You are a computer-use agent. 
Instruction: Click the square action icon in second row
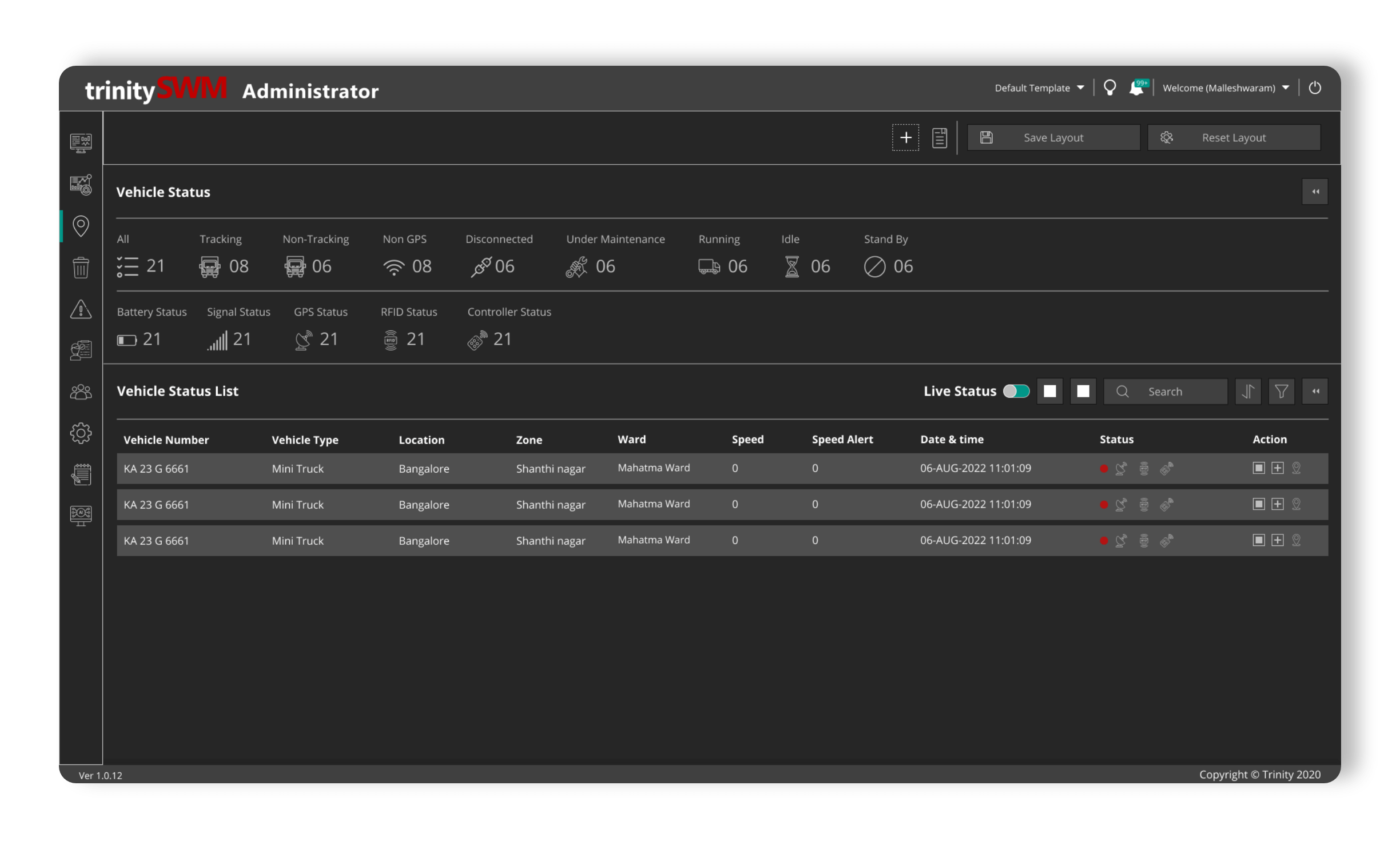(1258, 504)
